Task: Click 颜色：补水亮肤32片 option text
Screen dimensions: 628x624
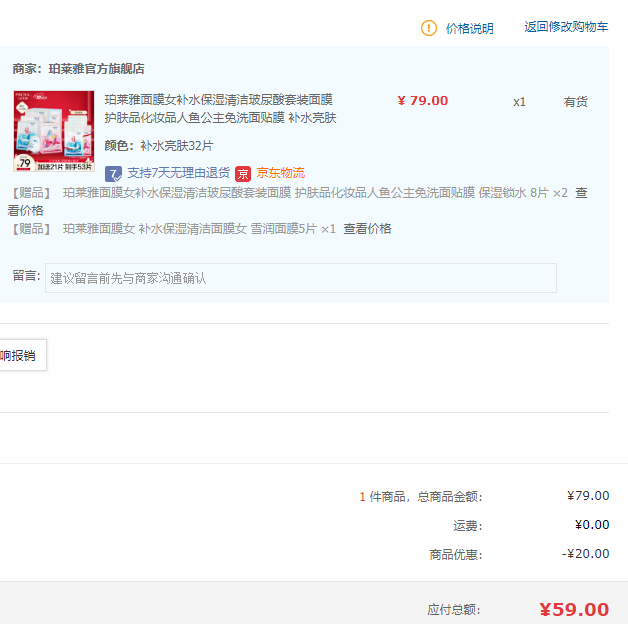Action: (159, 145)
